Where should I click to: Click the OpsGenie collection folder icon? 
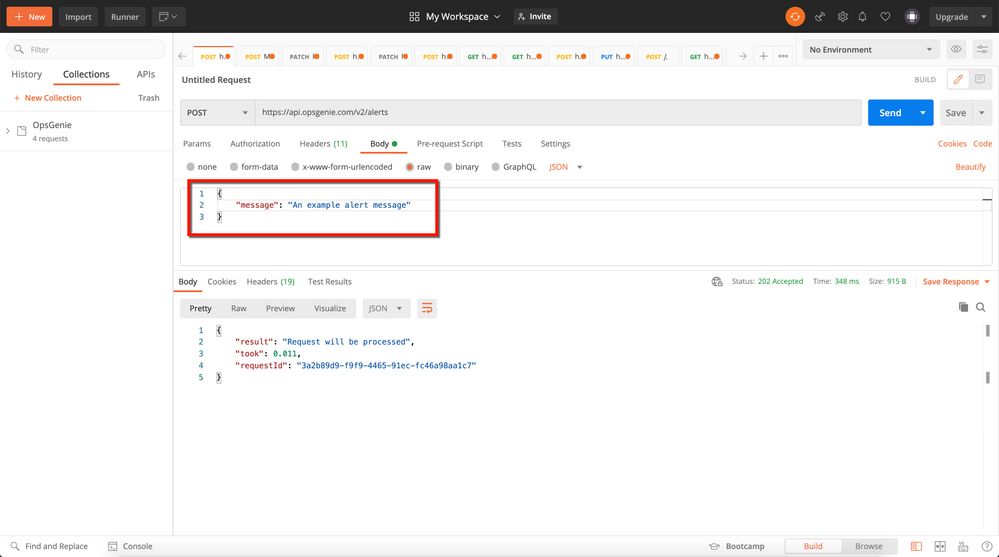pyautogui.click(x=22, y=131)
